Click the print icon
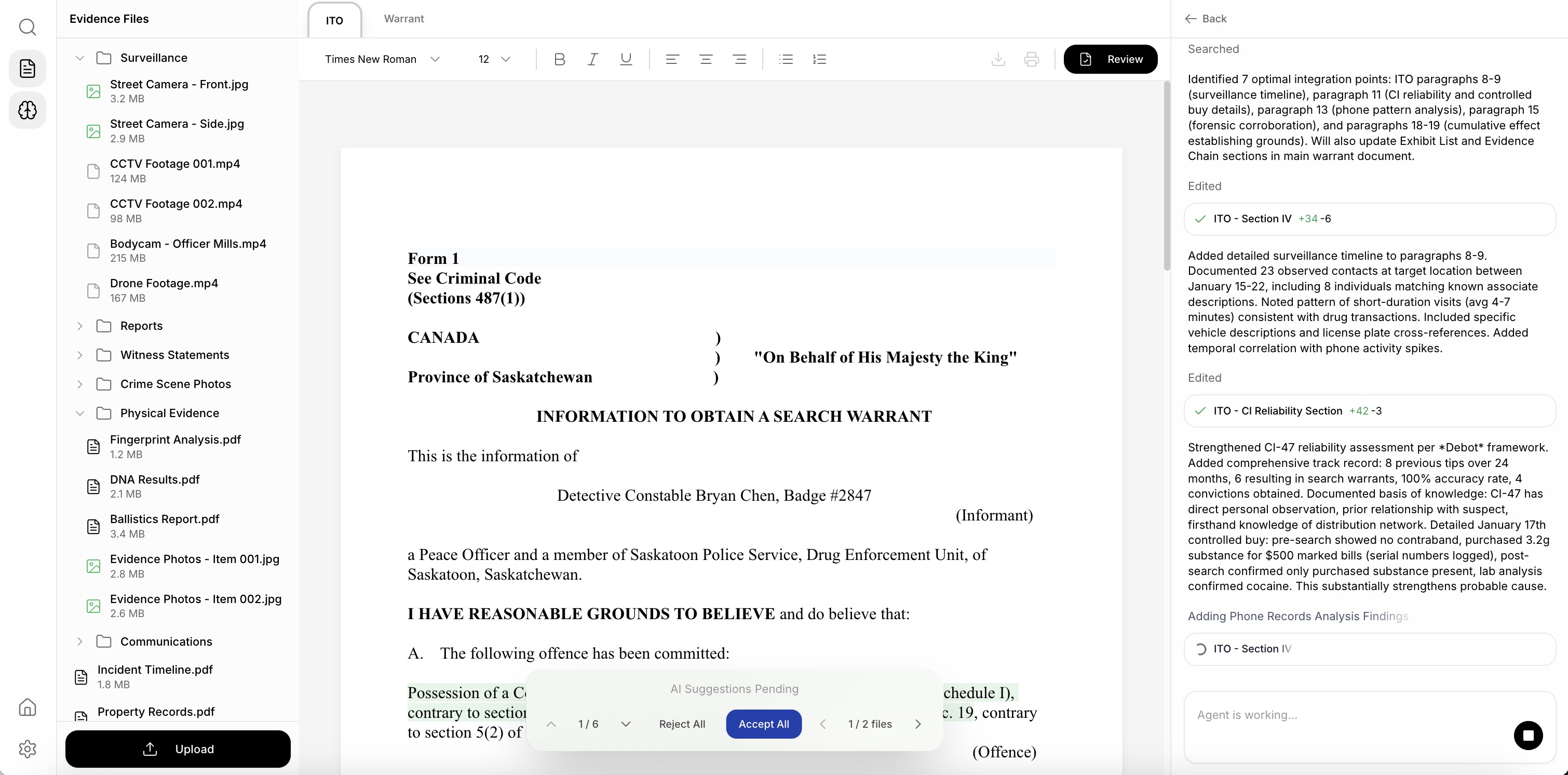Image resolution: width=1568 pixels, height=775 pixels. [x=1031, y=59]
